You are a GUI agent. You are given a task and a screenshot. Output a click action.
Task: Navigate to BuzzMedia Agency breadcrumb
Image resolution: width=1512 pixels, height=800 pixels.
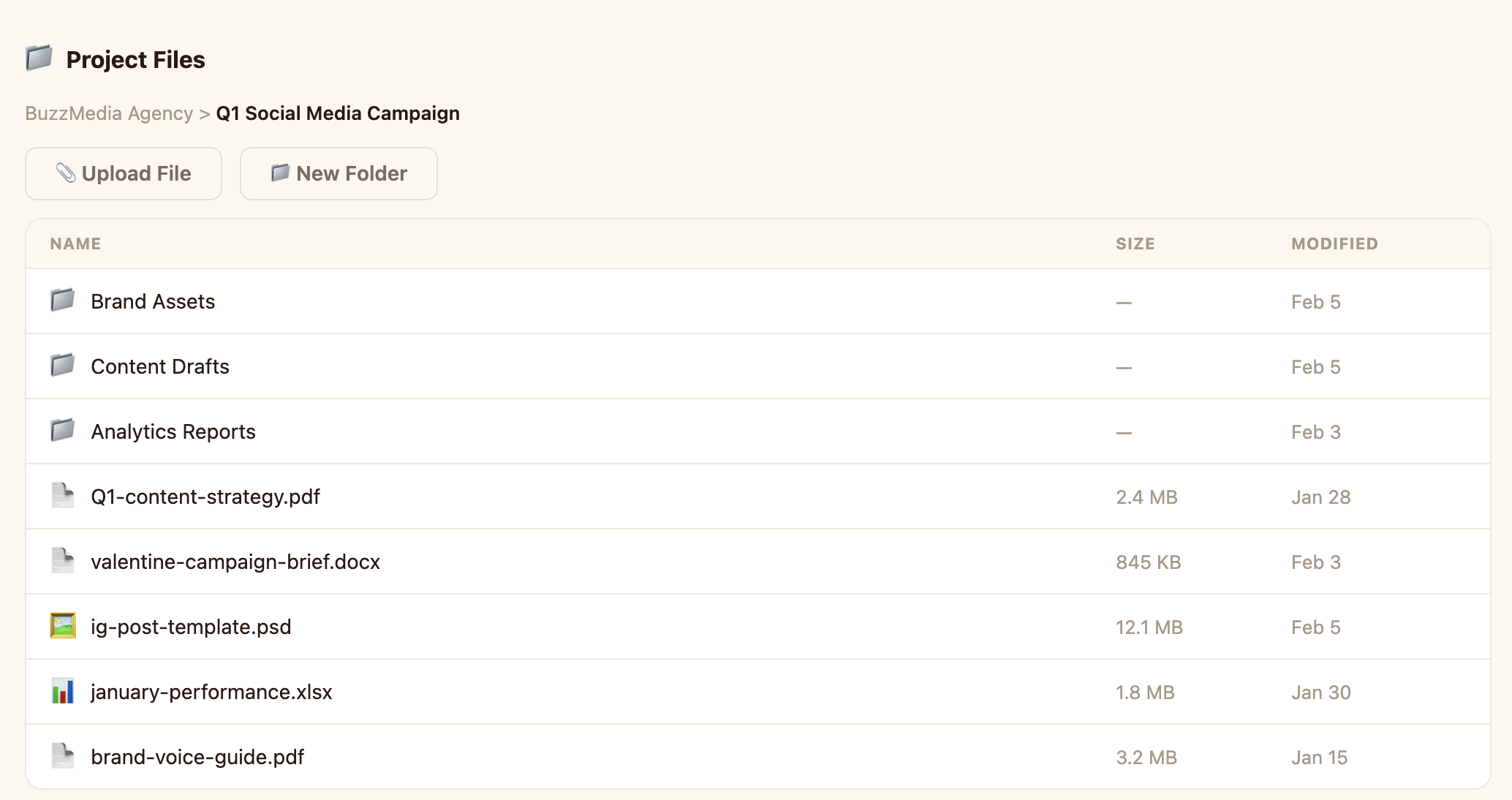coord(109,113)
